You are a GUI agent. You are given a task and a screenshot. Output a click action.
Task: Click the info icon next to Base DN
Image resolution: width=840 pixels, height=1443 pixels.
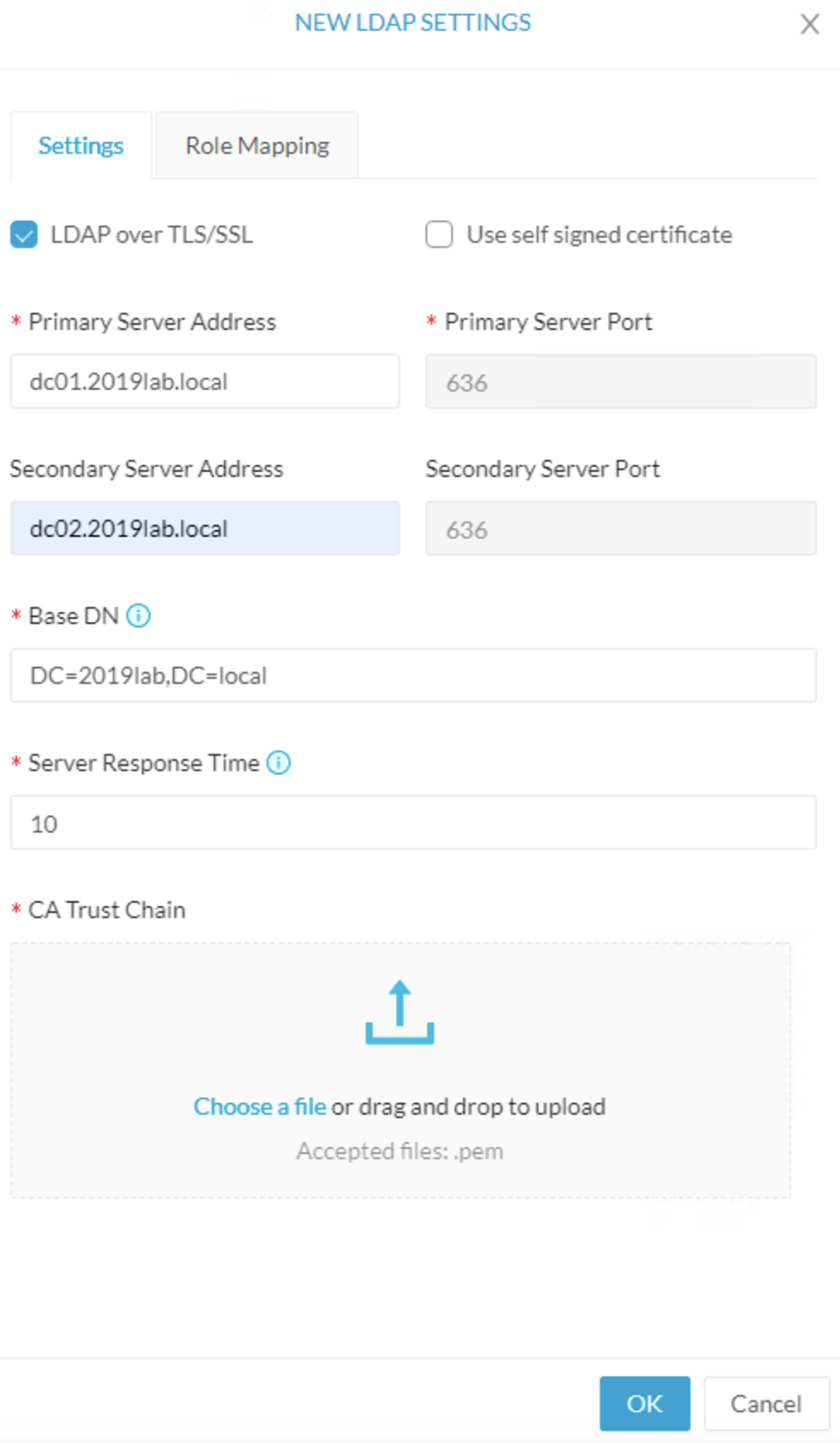tap(140, 615)
